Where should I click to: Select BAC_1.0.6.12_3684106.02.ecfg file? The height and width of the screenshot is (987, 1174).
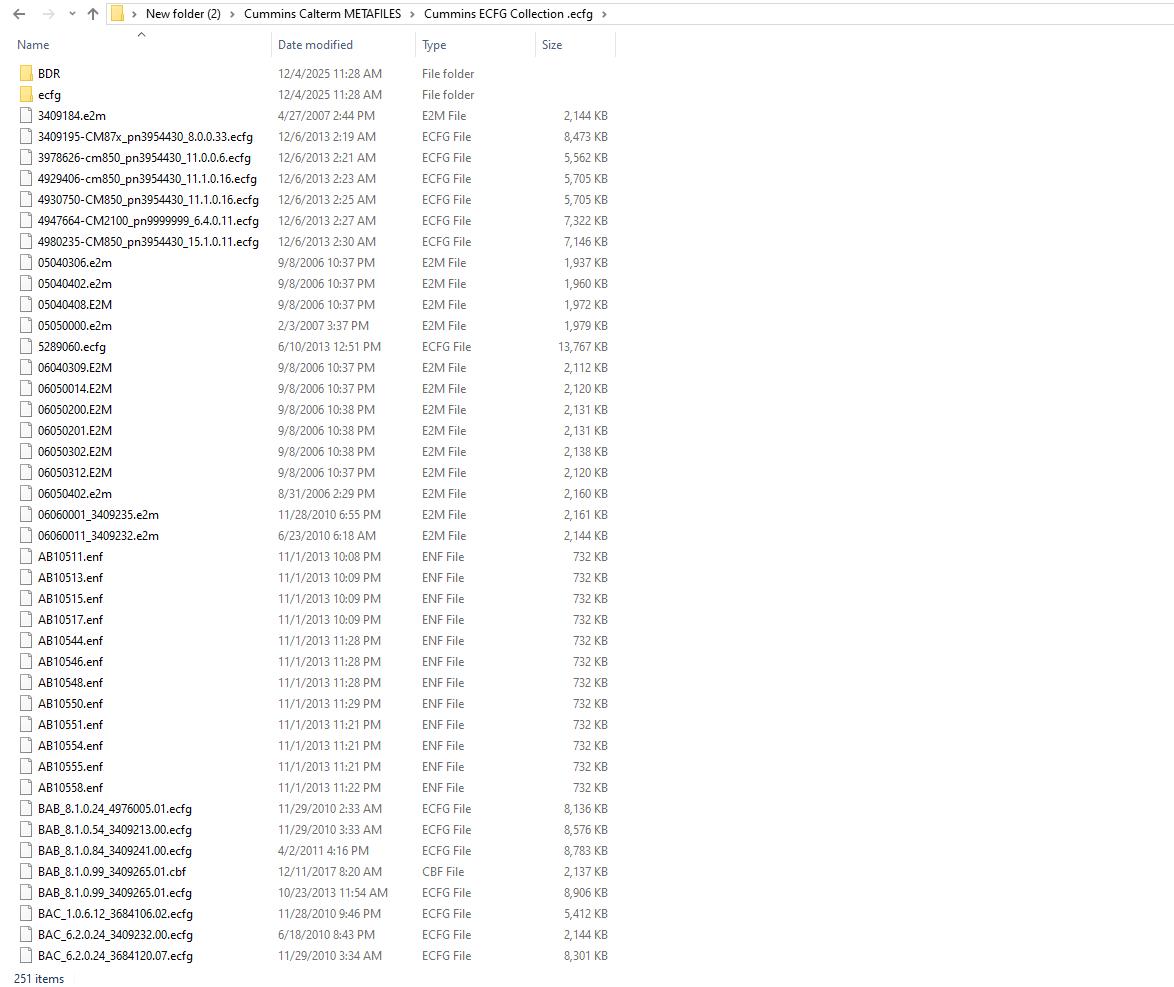(115, 914)
